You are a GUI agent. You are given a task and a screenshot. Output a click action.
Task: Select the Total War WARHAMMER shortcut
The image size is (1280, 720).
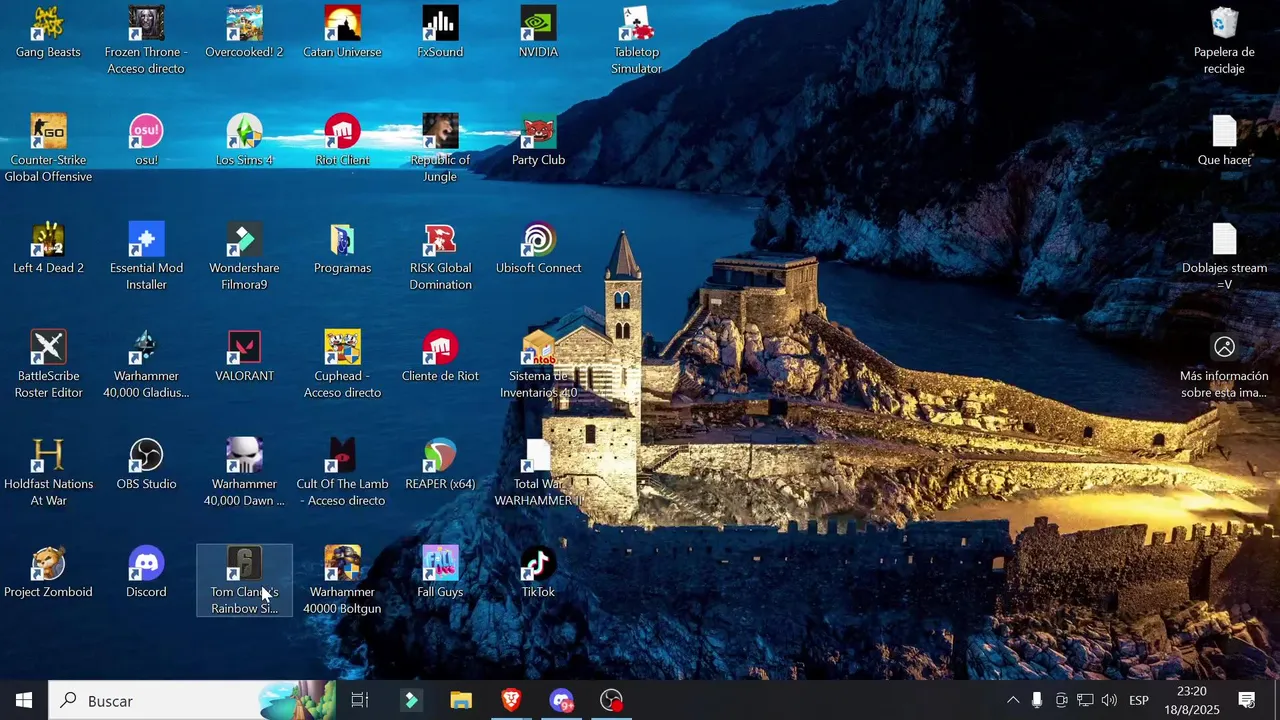coord(538,473)
